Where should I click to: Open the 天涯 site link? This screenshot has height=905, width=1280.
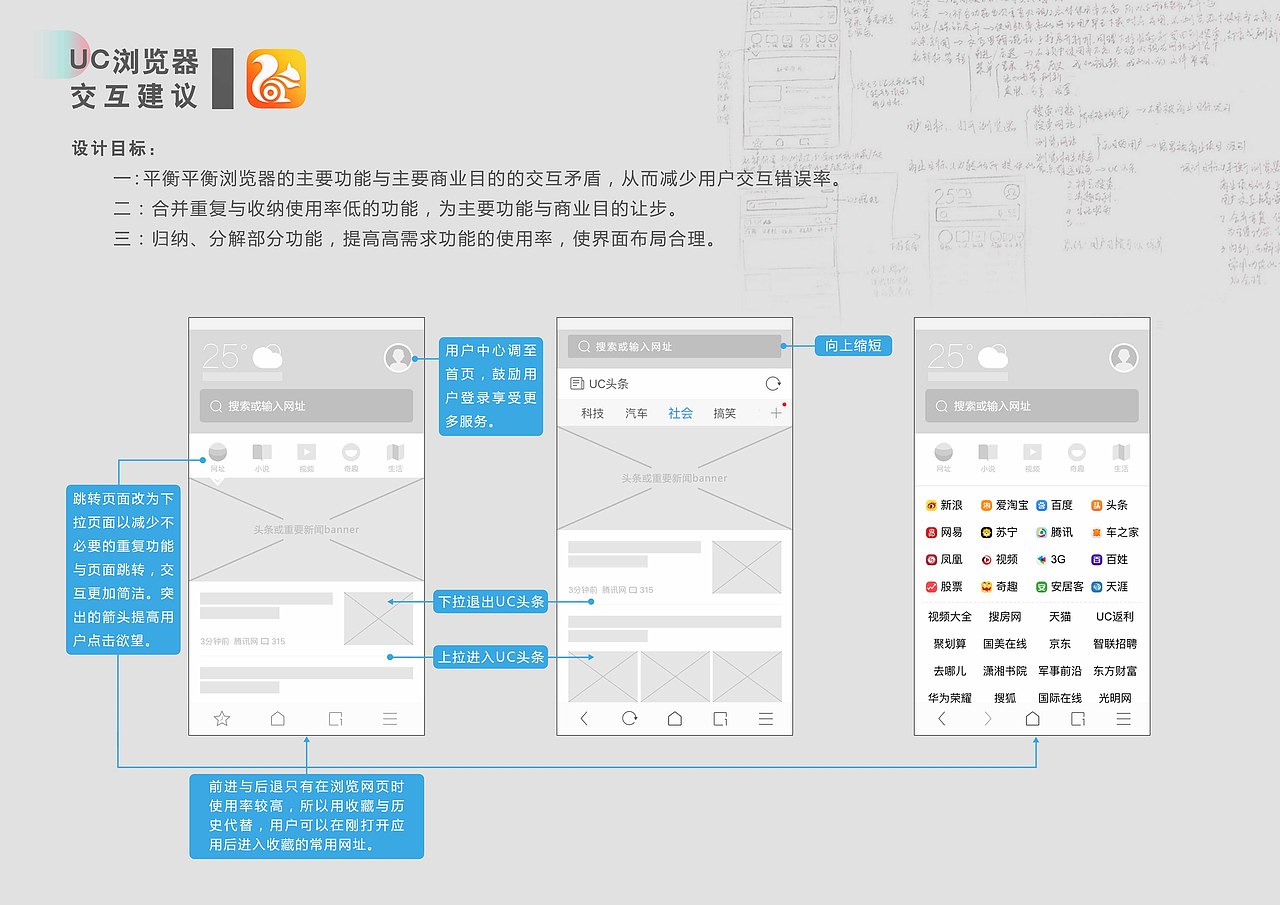click(1109, 586)
